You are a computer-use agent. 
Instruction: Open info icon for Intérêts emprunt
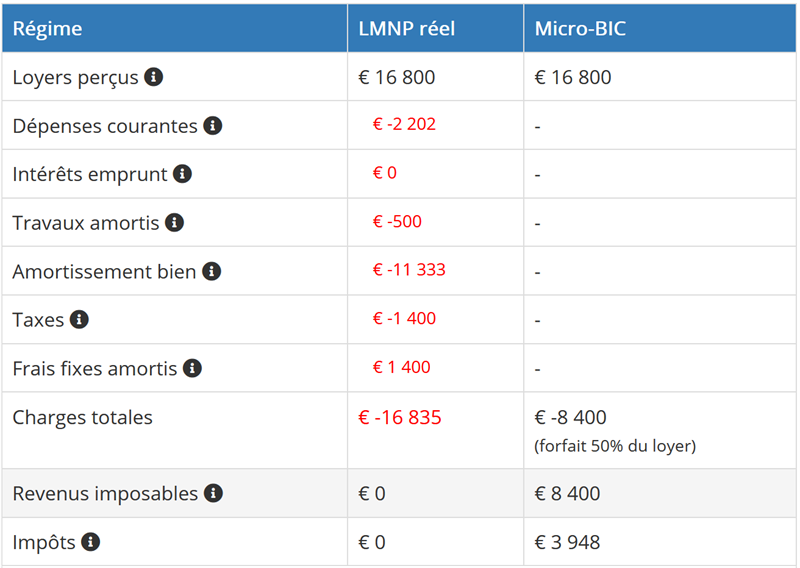(182, 174)
